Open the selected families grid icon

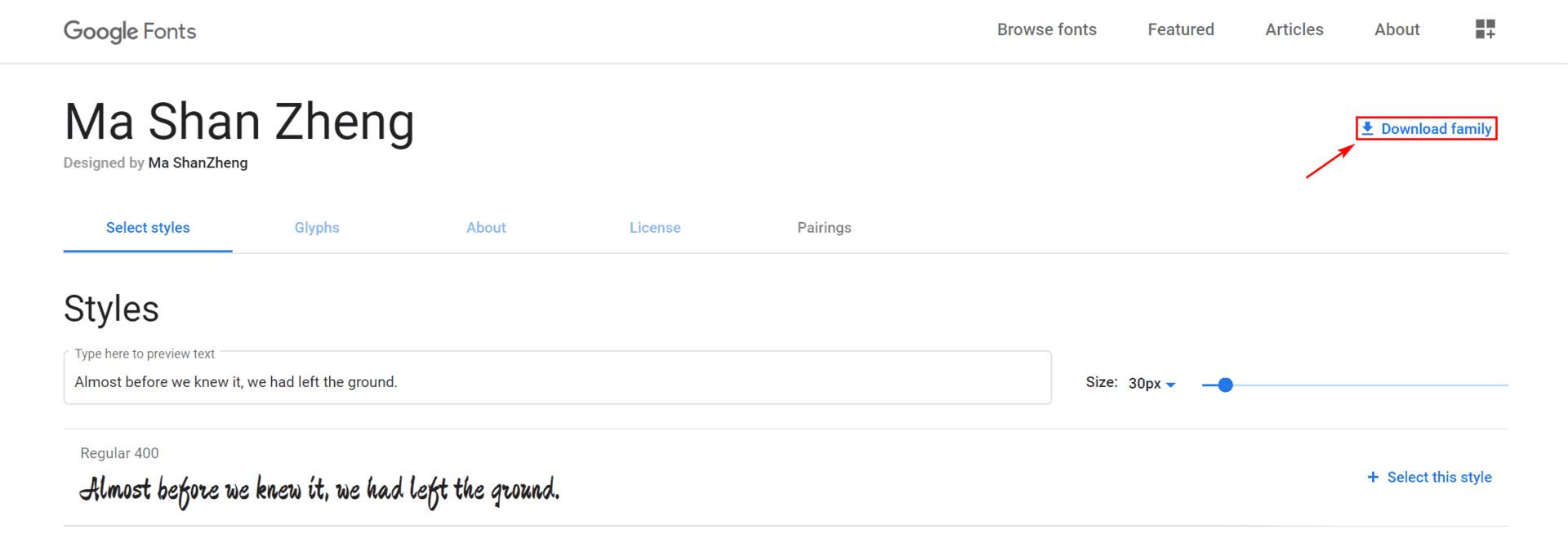(x=1485, y=29)
